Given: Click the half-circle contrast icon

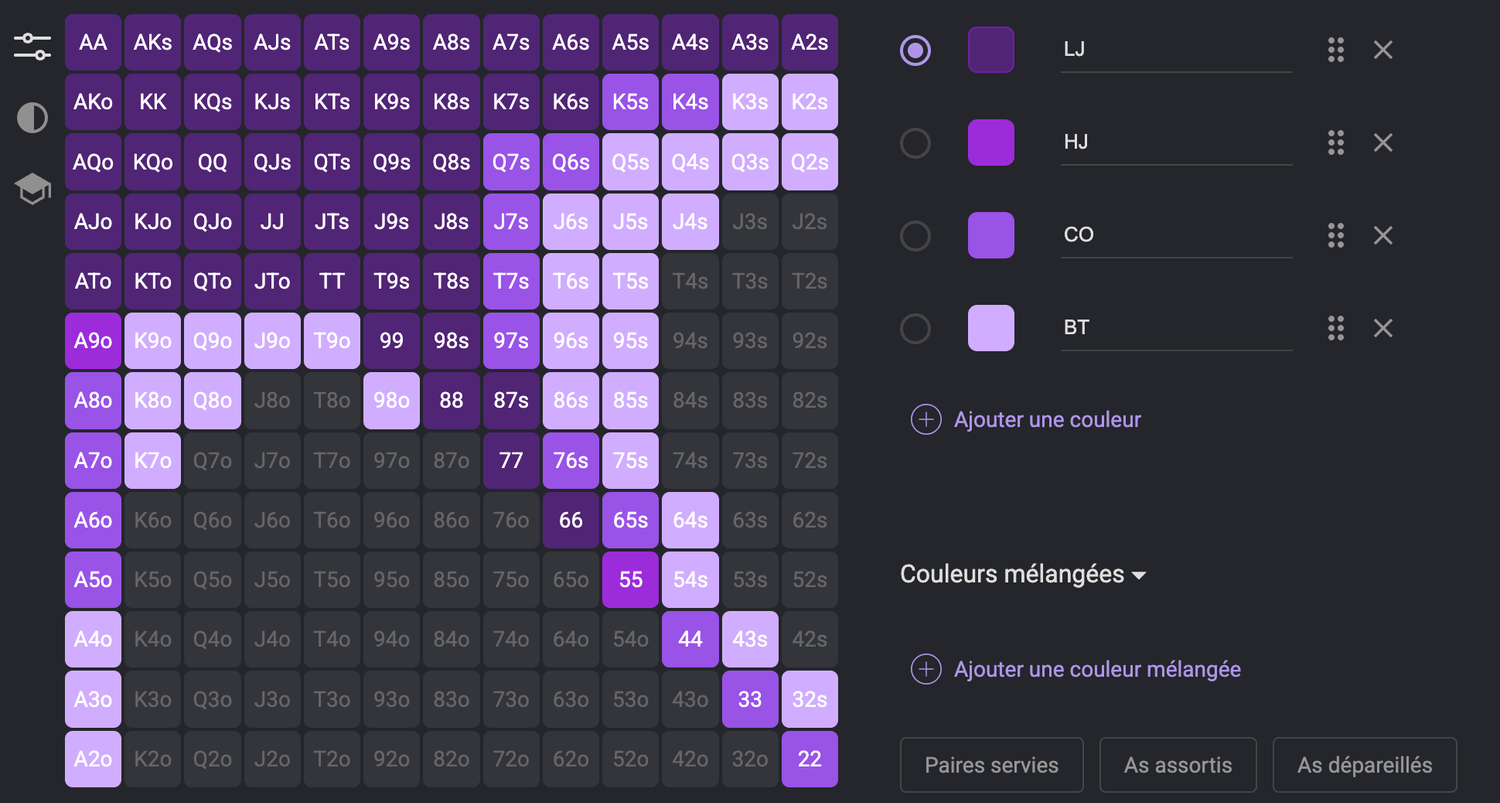Looking at the screenshot, I should [x=32, y=118].
